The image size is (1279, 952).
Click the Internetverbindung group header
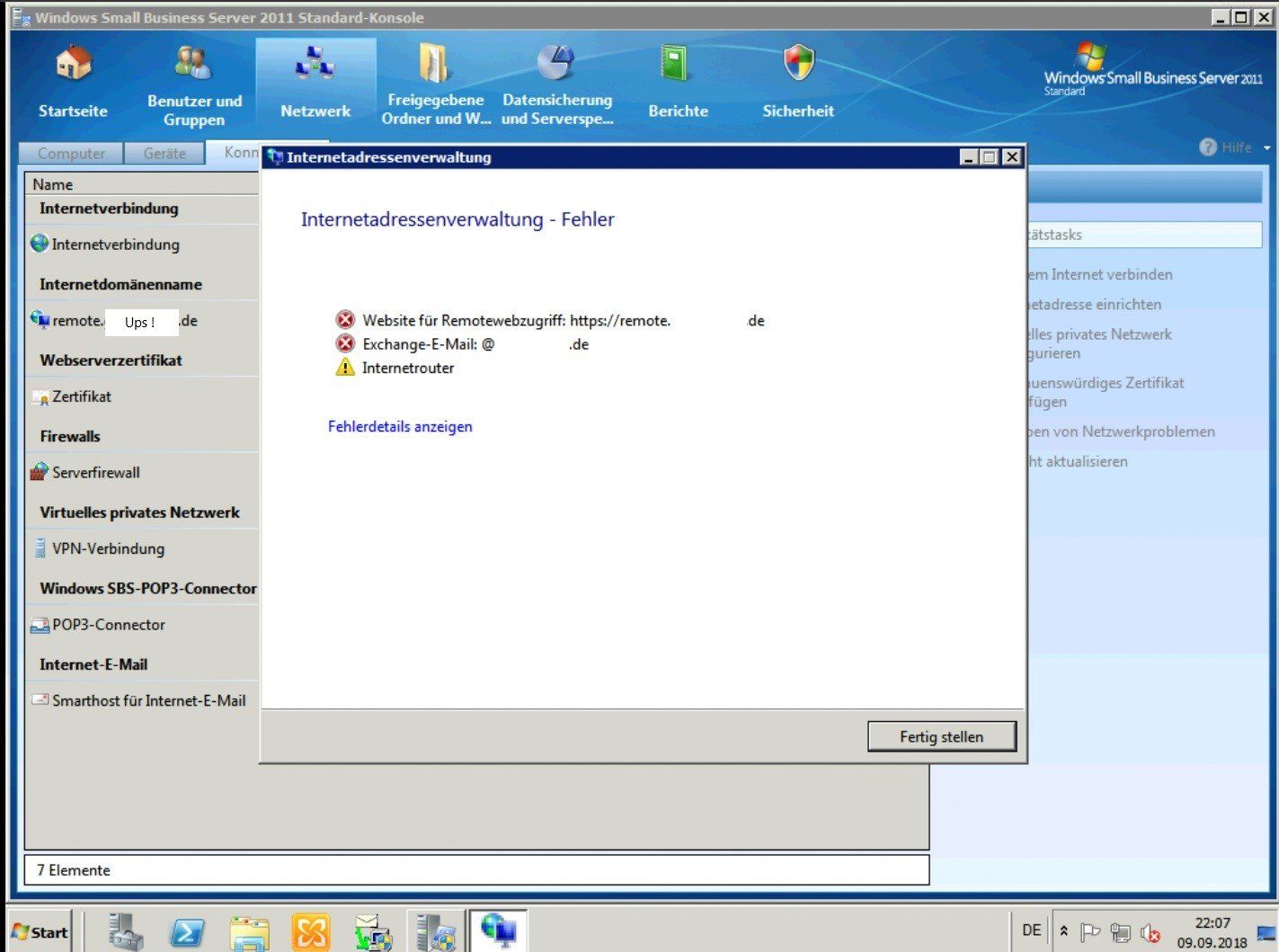pos(109,209)
